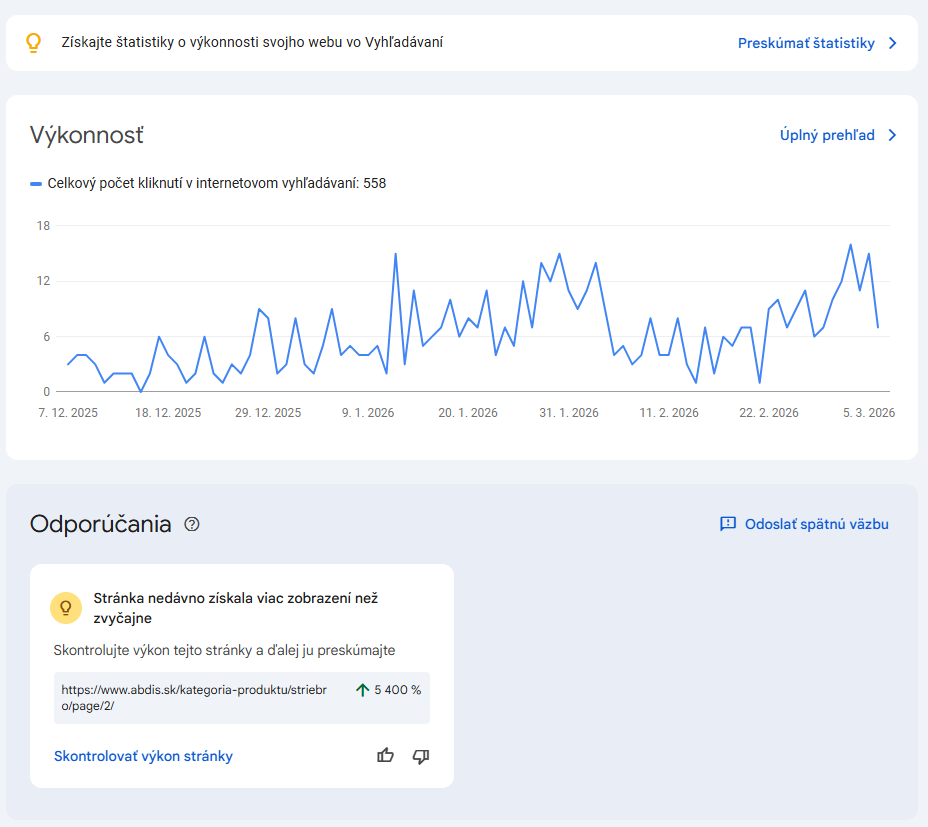
Task: Click the chart's x-axis label 5. 3. 2026
Action: (x=866, y=412)
